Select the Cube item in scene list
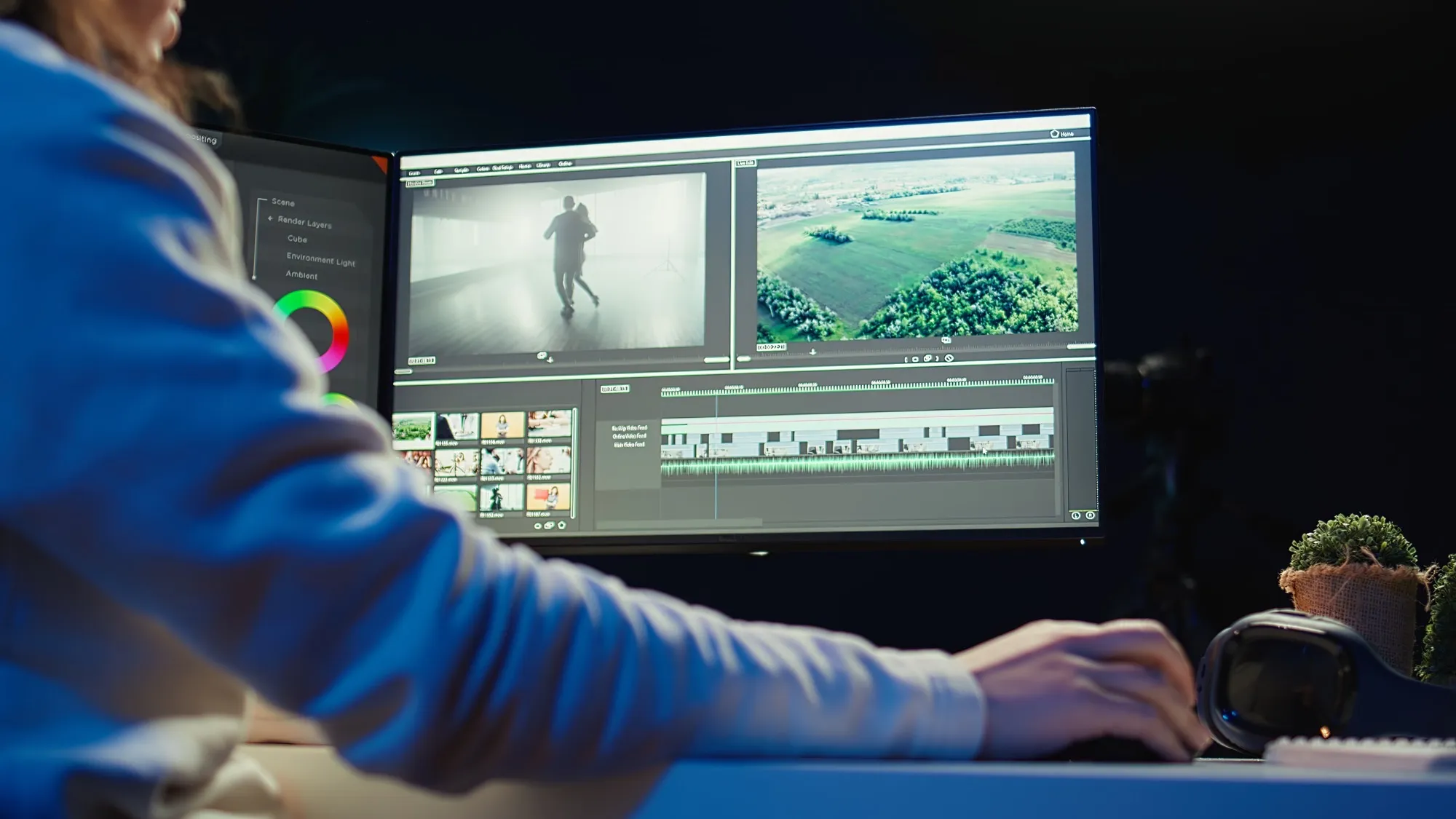Image resolution: width=1456 pixels, height=819 pixels. point(297,239)
